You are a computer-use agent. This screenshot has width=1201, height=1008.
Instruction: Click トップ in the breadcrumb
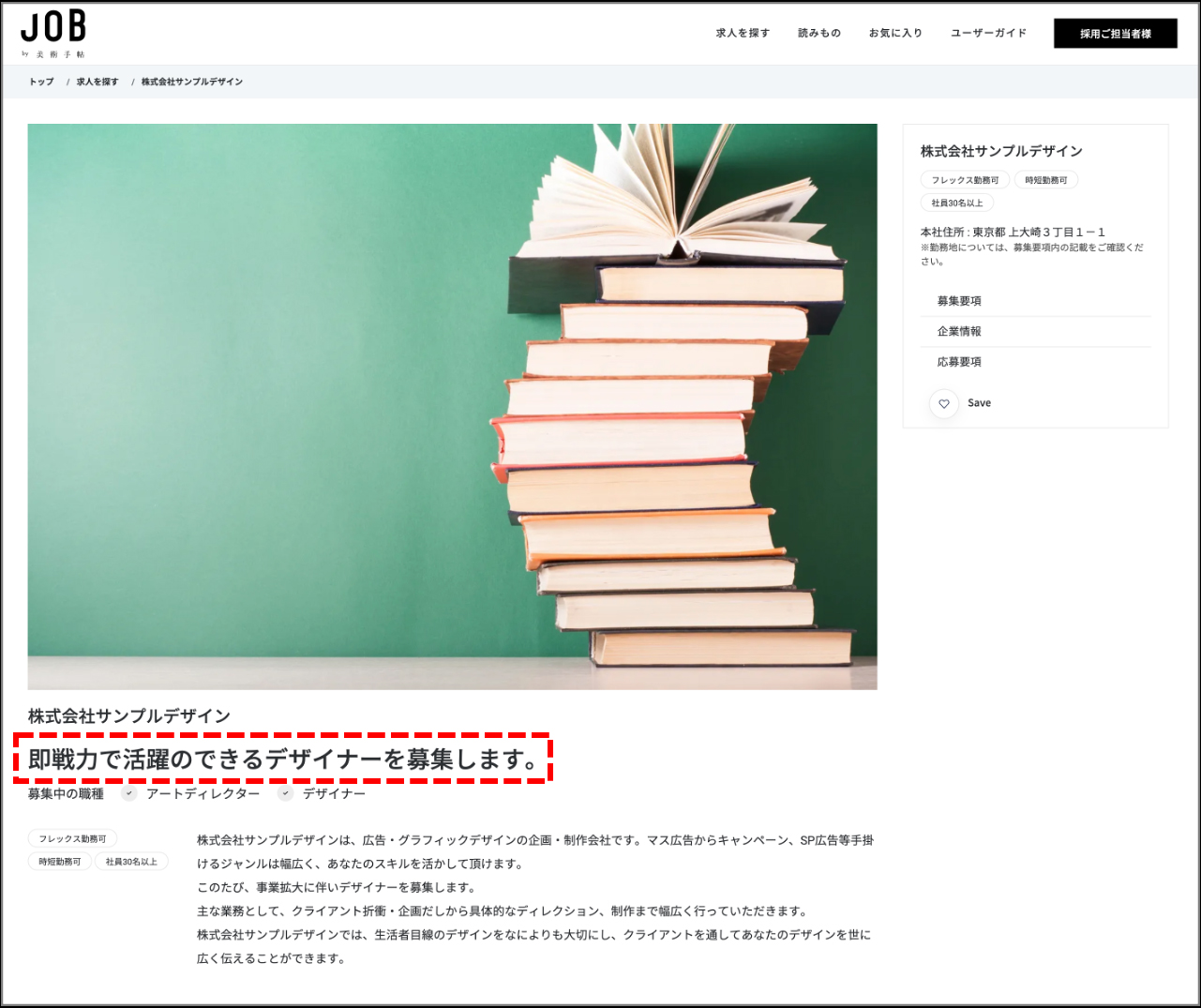tap(41, 82)
